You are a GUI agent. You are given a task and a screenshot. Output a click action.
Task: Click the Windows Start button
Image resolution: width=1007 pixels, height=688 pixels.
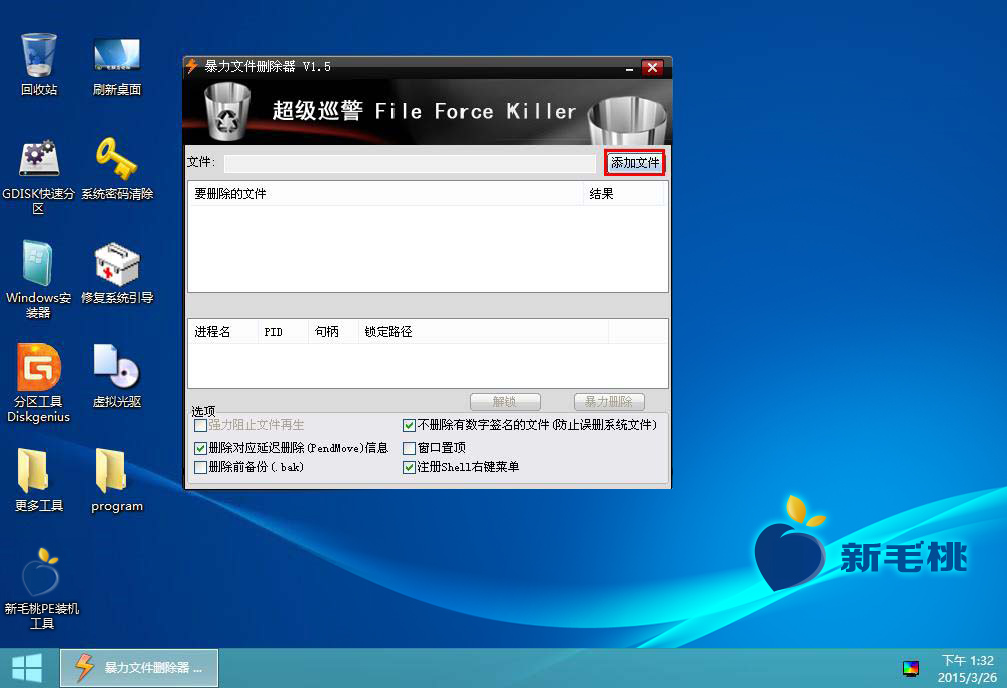(x=27, y=668)
